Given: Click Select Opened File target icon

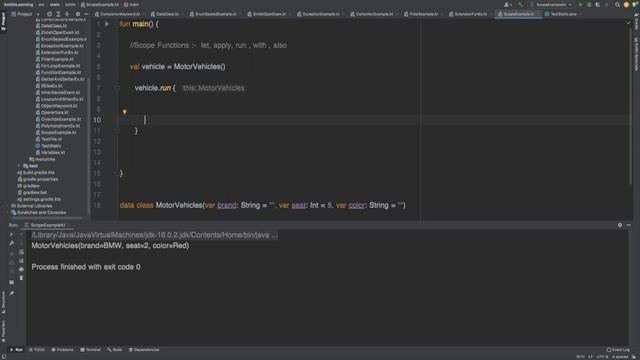Looking at the screenshot, I should tap(49, 14).
